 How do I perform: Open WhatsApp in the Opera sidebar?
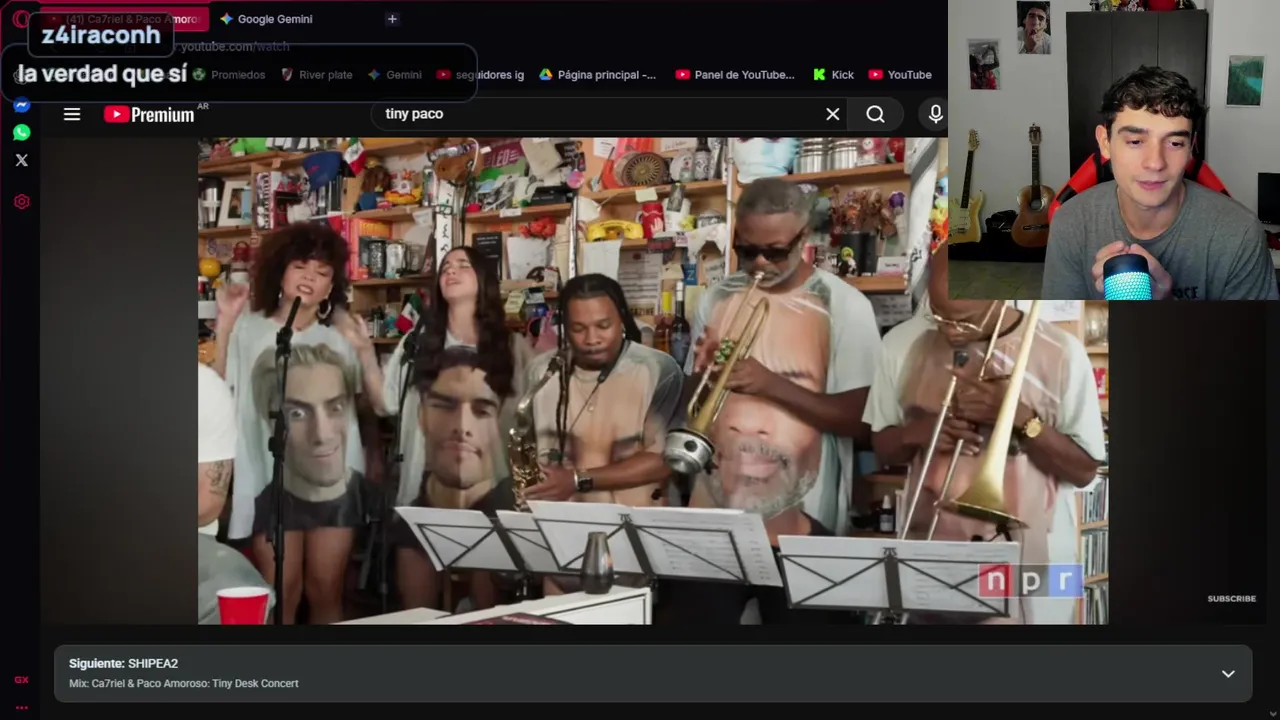click(x=22, y=132)
